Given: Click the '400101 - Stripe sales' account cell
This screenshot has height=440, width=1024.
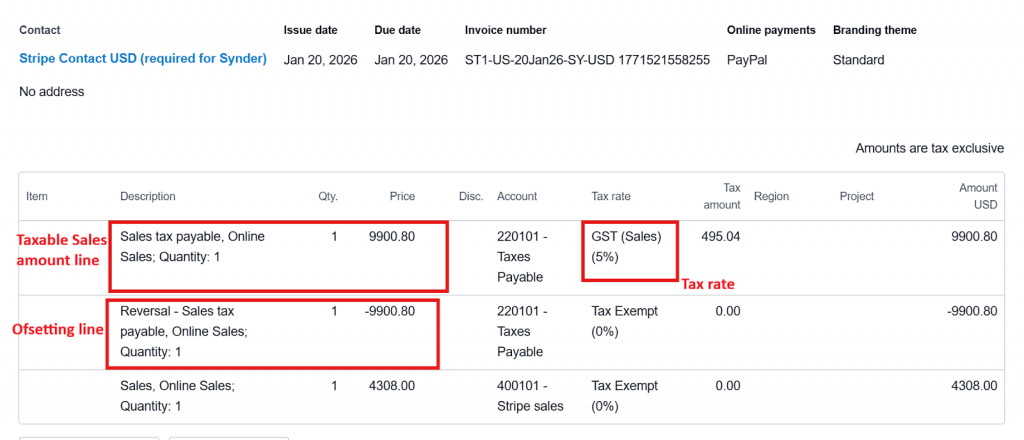Looking at the screenshot, I should (x=529, y=395).
